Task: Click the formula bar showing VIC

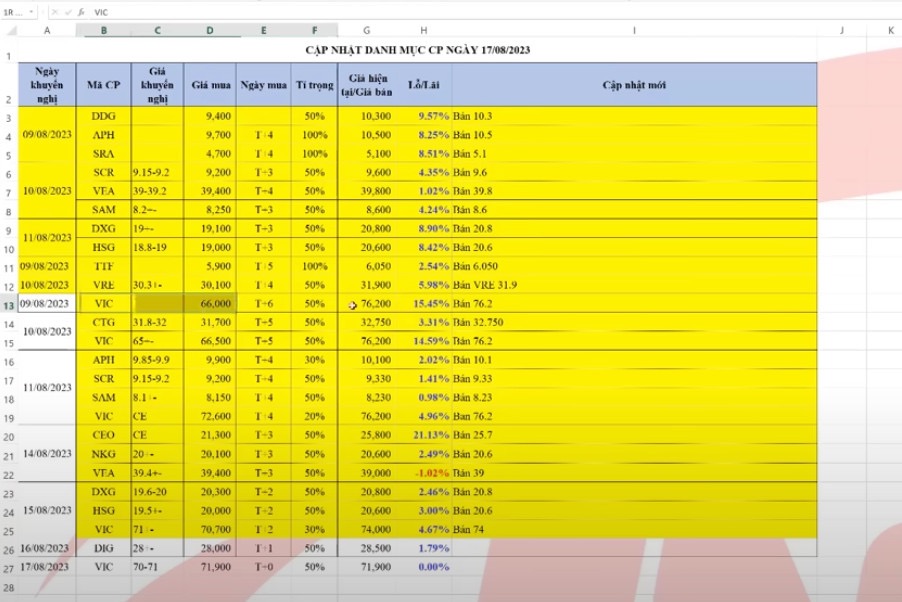Action: pos(495,12)
